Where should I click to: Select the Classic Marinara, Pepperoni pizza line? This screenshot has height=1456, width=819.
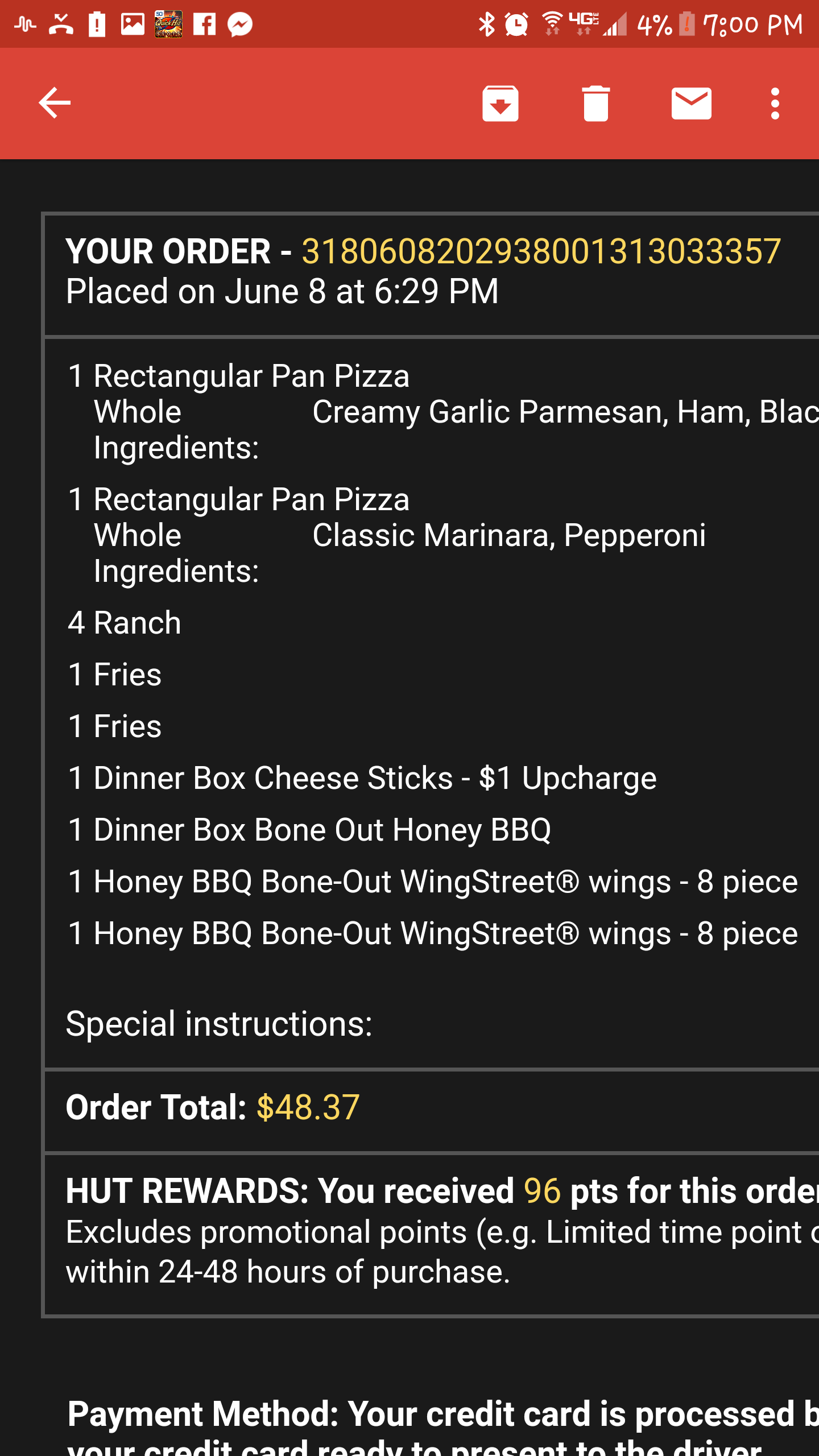tap(509, 535)
